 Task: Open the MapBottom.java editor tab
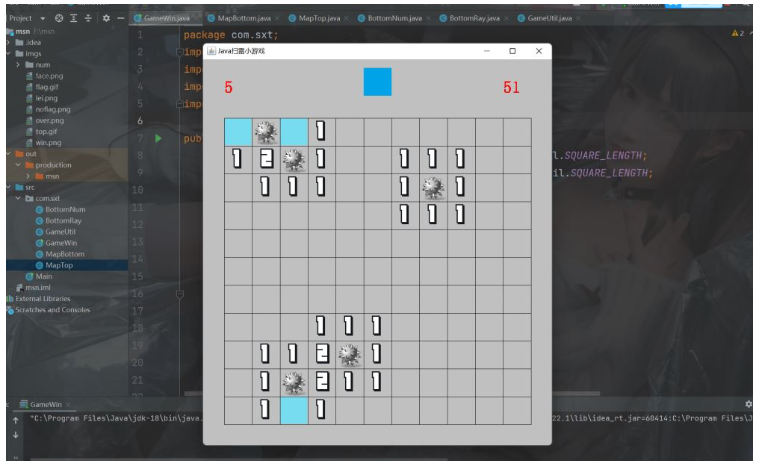244,18
